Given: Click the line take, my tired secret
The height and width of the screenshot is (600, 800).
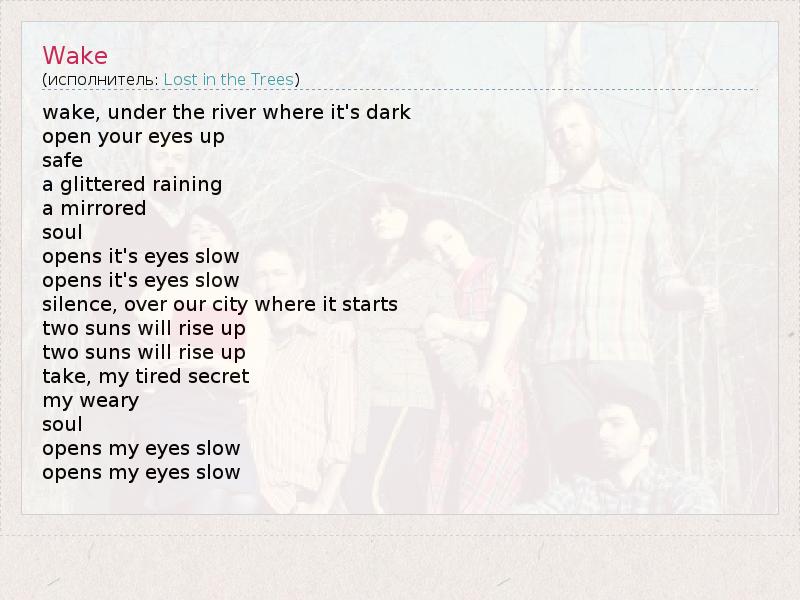Looking at the screenshot, I should coord(145,376).
